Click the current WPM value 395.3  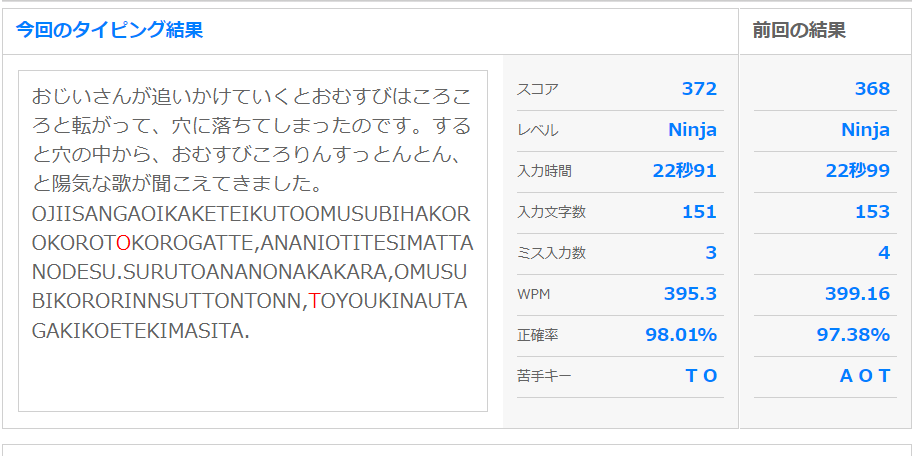[690, 293]
